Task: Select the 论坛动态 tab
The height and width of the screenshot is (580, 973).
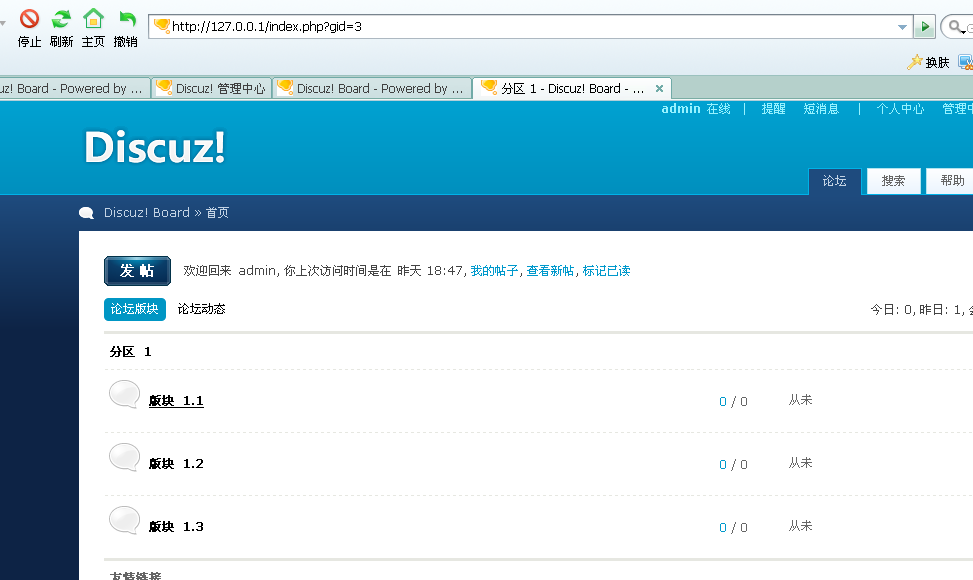Action: [201, 309]
